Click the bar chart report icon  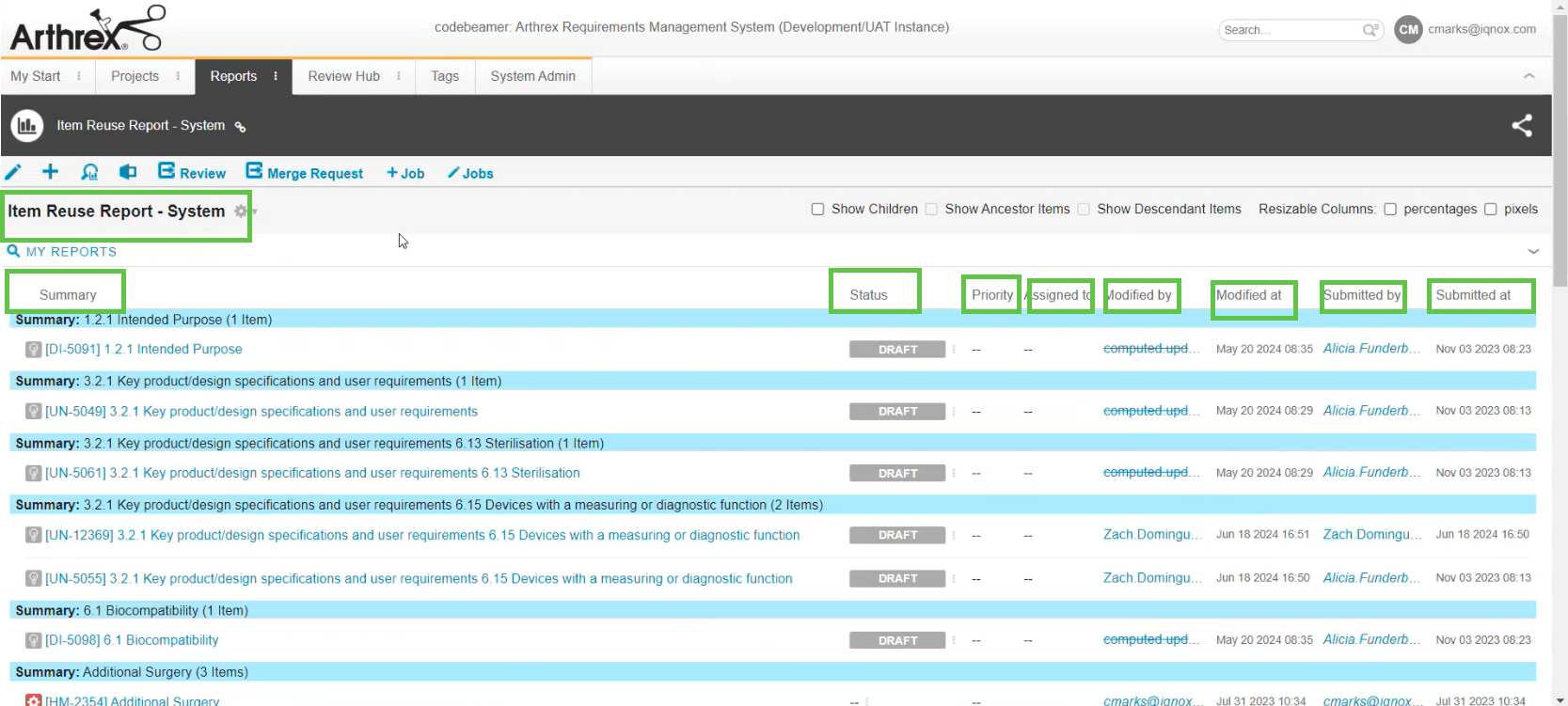pyautogui.click(x=27, y=126)
